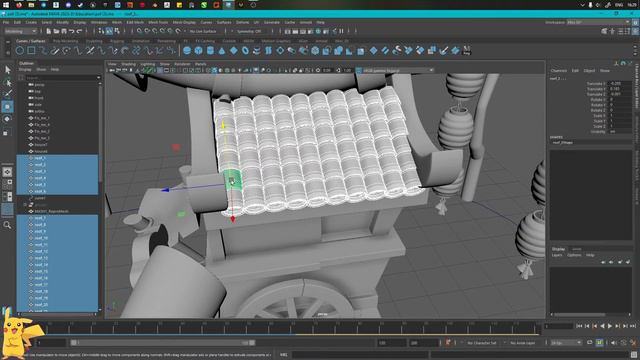Switch to the Rigging shelf tab
The width and height of the screenshot is (640, 360).
coord(117,41)
